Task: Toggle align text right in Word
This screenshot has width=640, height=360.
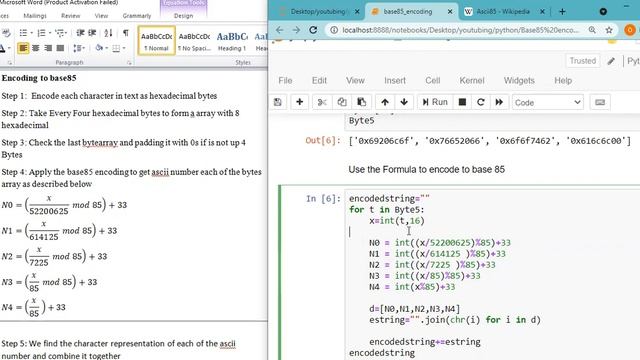Action: (x=48, y=48)
